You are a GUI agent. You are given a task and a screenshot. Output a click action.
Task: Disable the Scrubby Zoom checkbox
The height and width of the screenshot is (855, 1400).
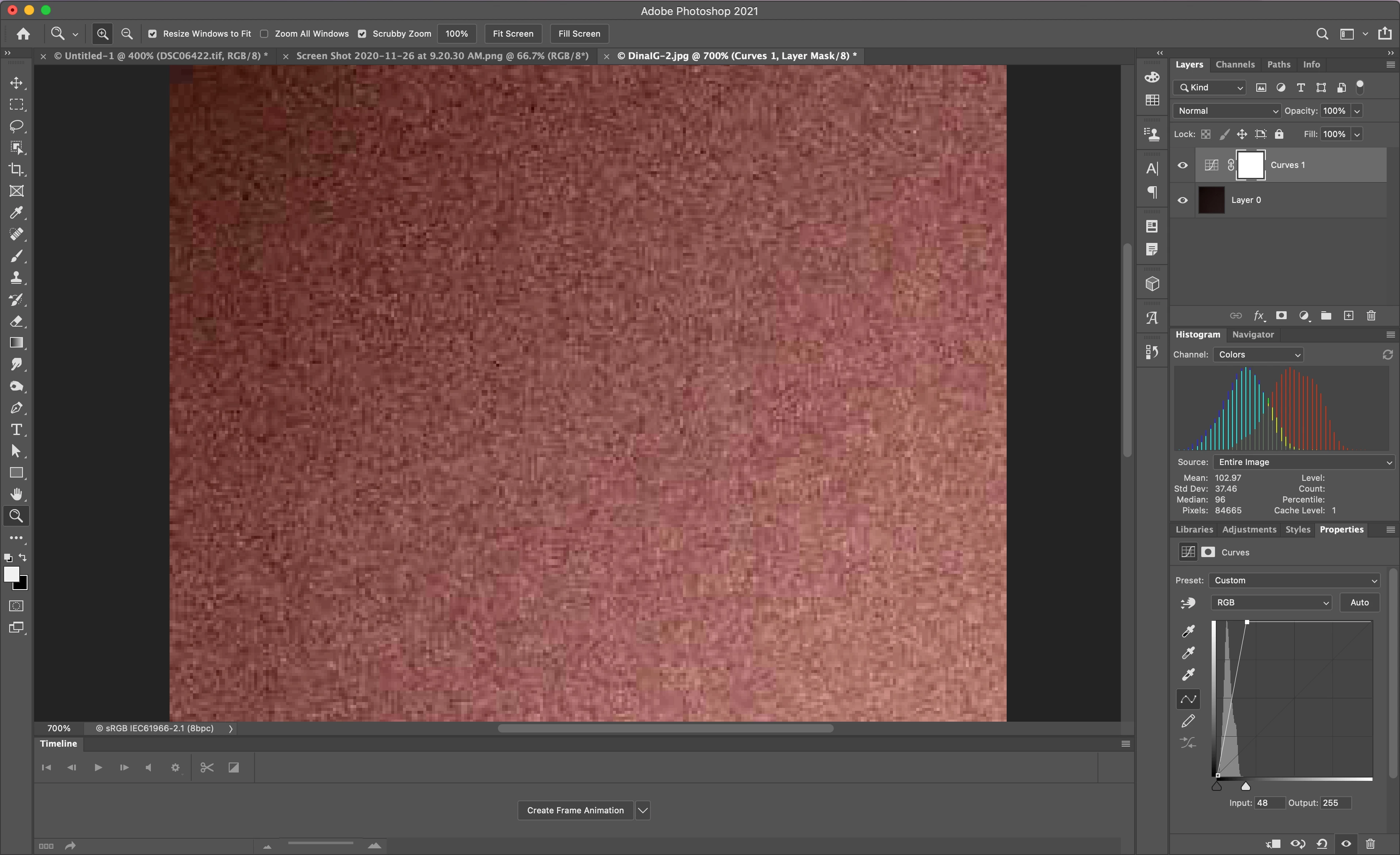pyautogui.click(x=362, y=33)
